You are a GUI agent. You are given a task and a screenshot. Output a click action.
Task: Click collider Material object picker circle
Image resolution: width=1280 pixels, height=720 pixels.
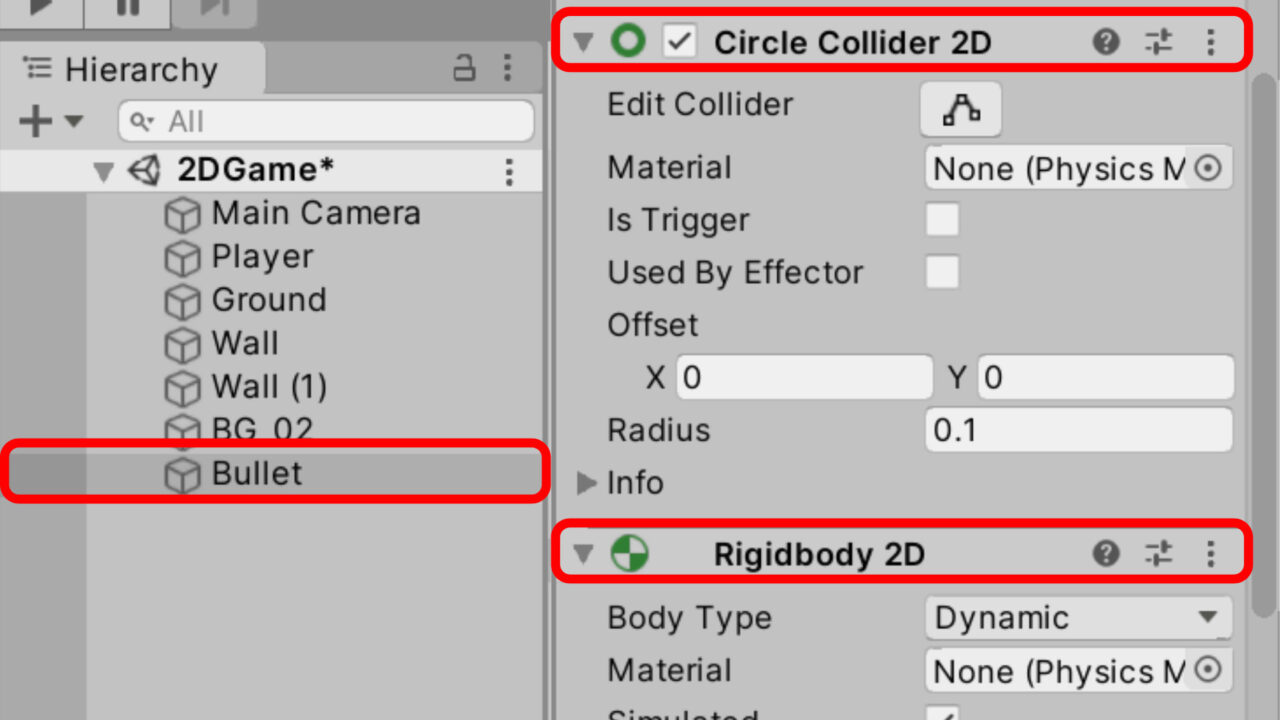tap(1208, 168)
